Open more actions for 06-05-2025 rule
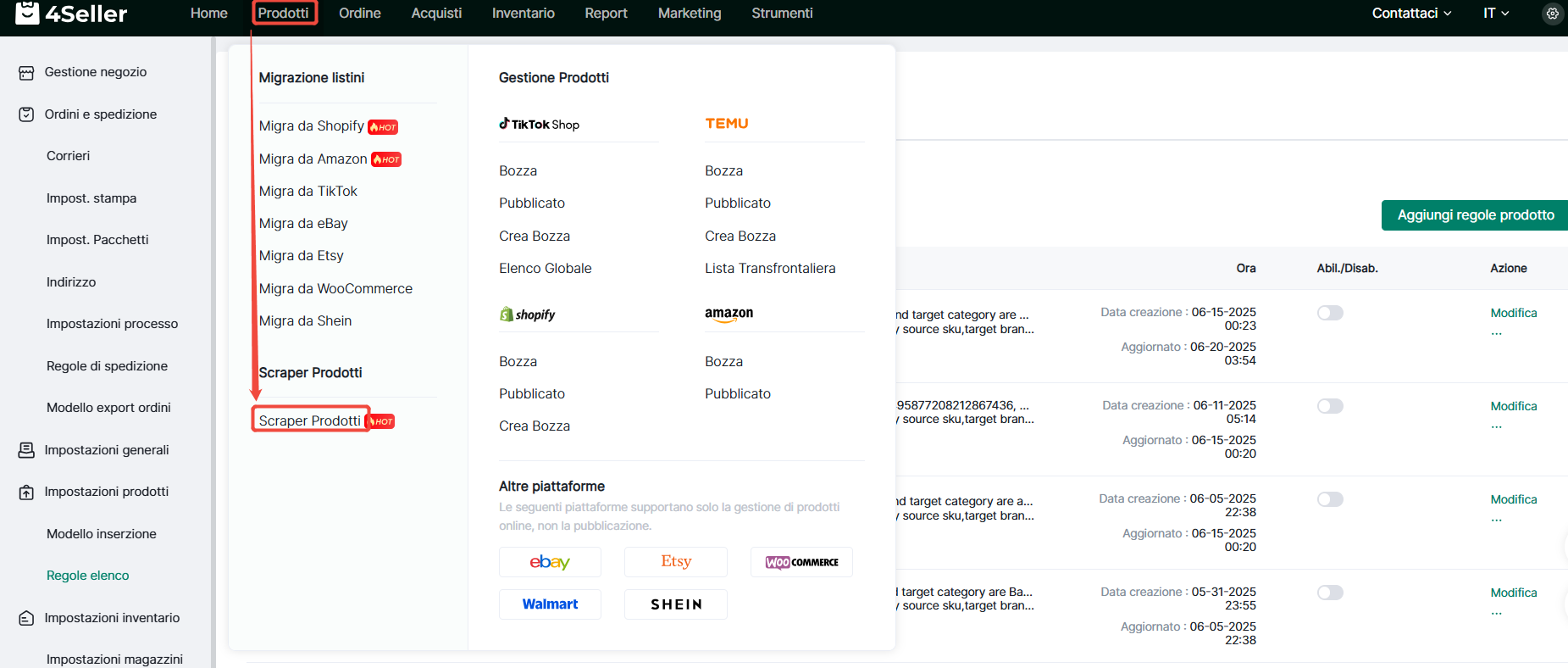Viewport: 1568px width, 668px height. click(x=1497, y=520)
